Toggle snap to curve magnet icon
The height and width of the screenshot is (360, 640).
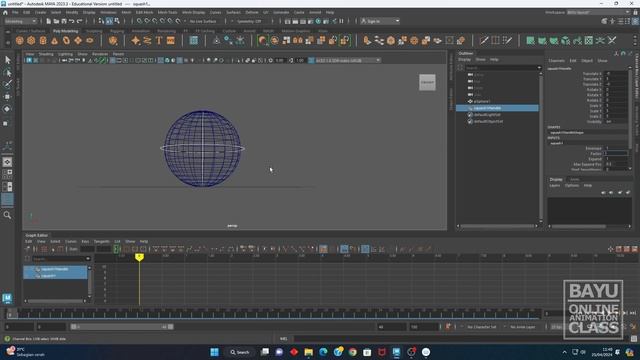147,21
